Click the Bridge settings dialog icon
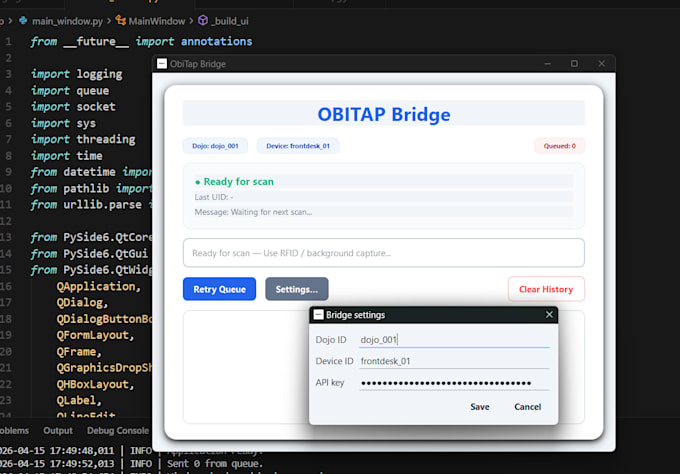Screen dimensions: 680x474 [x=318, y=315]
